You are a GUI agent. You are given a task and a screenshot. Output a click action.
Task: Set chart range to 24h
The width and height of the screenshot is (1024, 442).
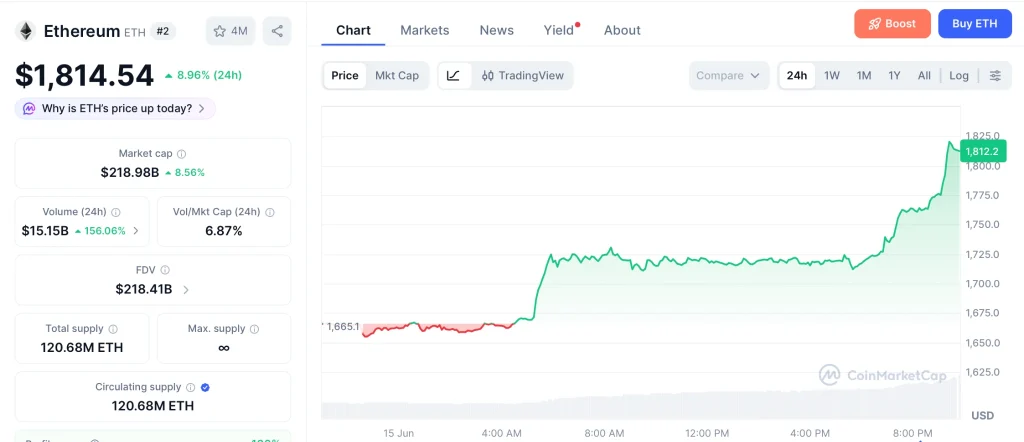tap(797, 76)
